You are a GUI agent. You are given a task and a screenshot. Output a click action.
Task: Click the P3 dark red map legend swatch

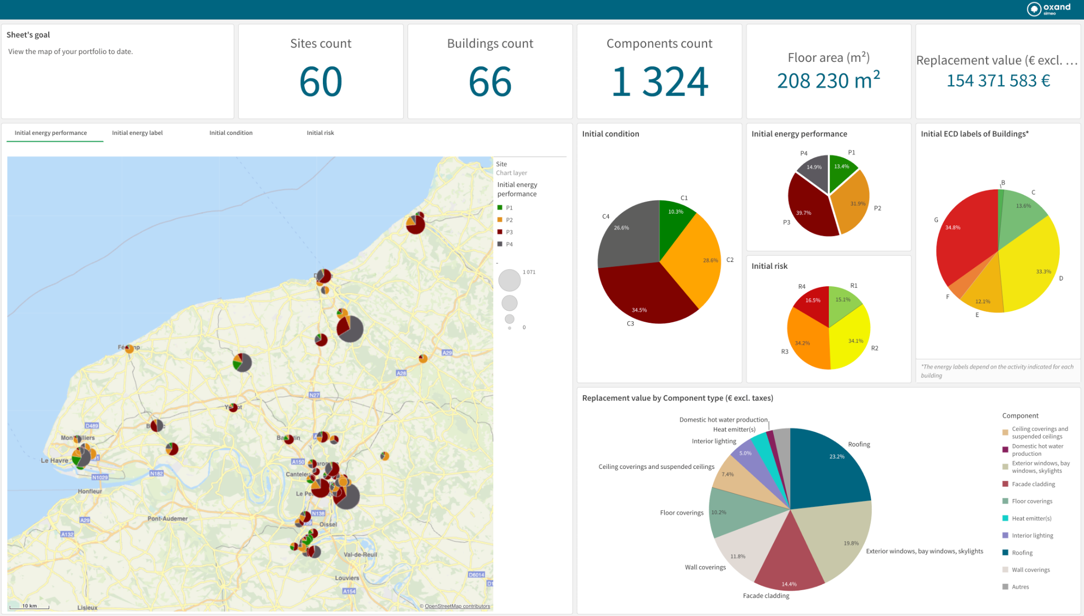tap(500, 232)
